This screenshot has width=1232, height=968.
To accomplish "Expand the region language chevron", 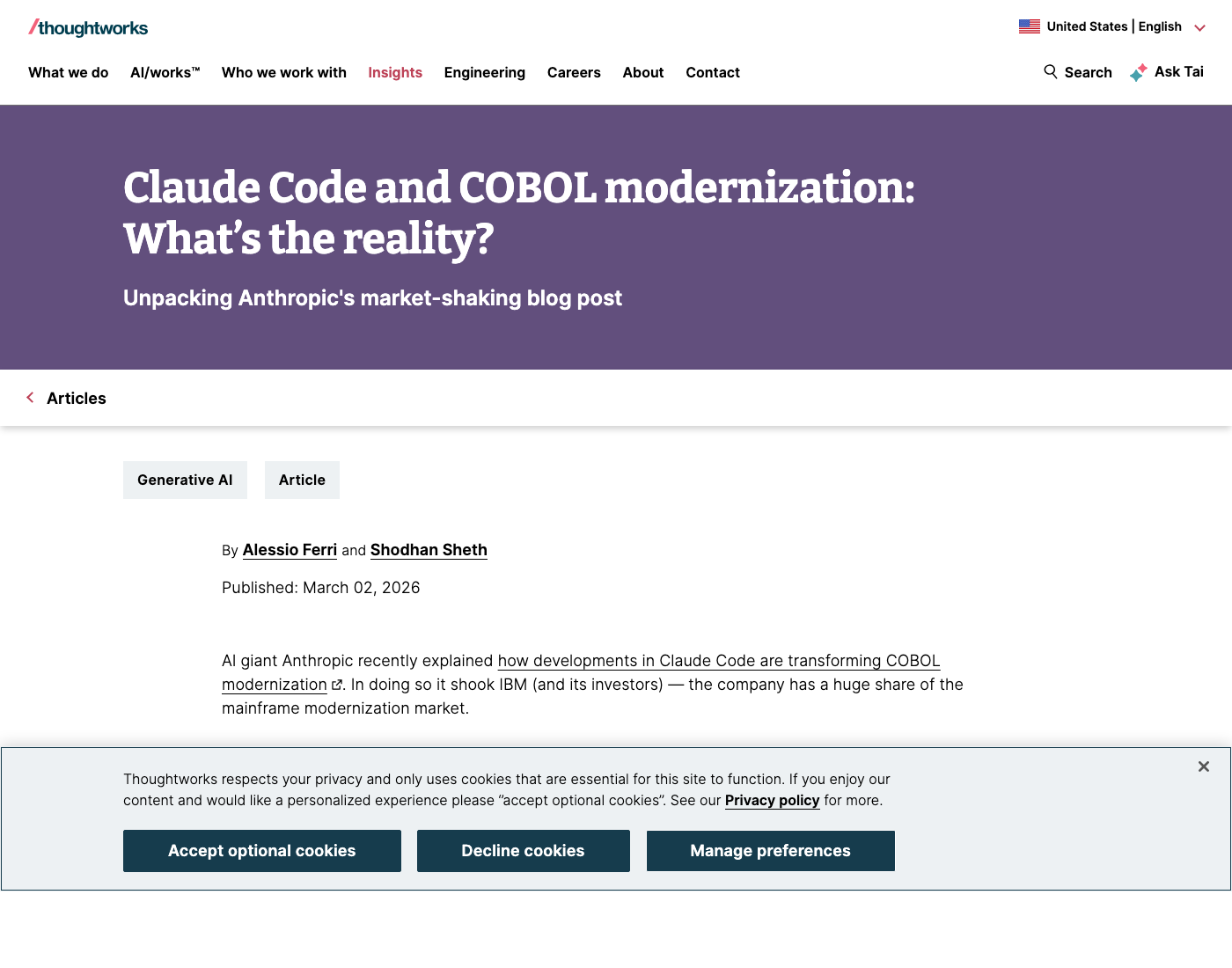I will (x=1199, y=28).
